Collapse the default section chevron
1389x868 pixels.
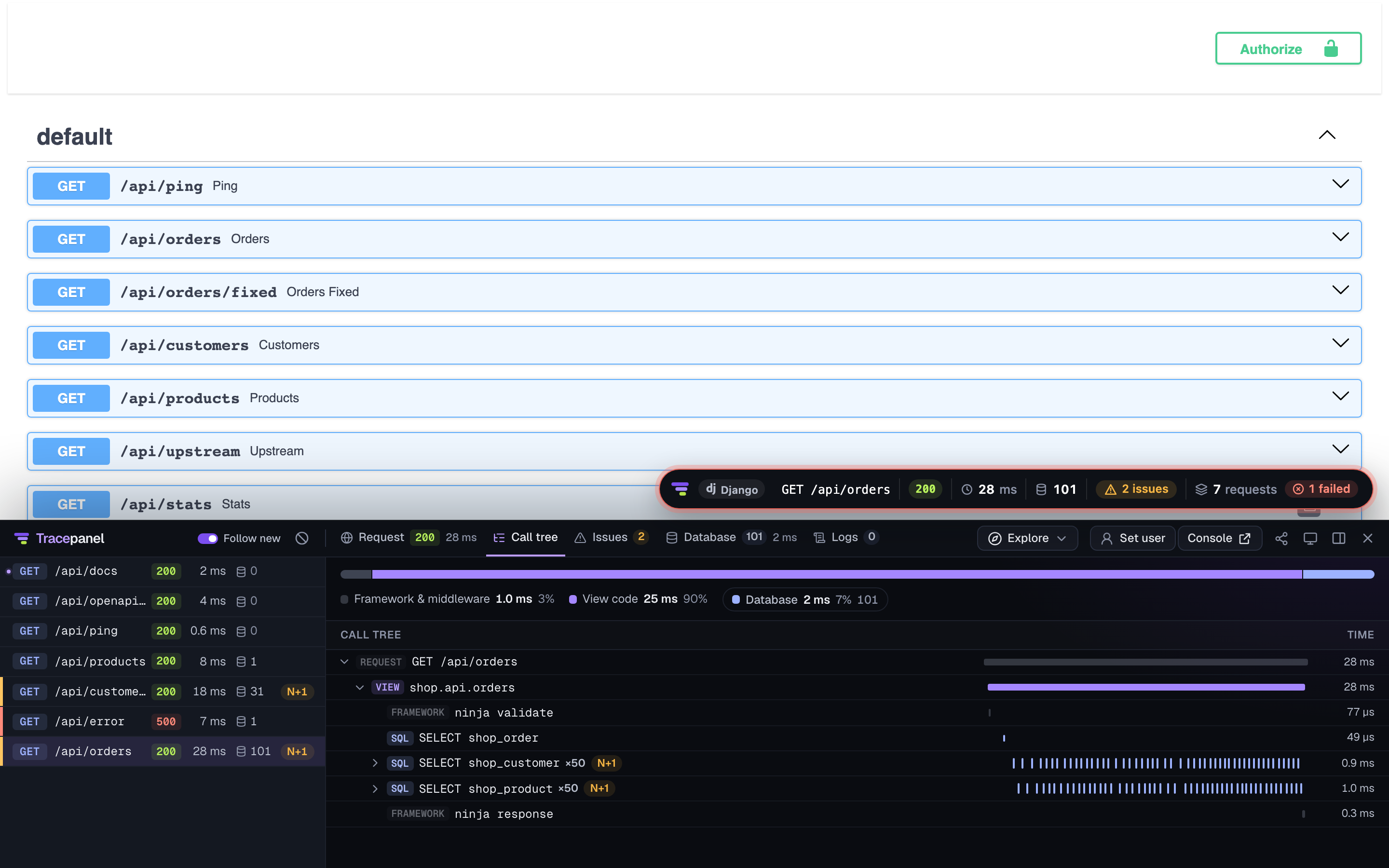(1327, 136)
